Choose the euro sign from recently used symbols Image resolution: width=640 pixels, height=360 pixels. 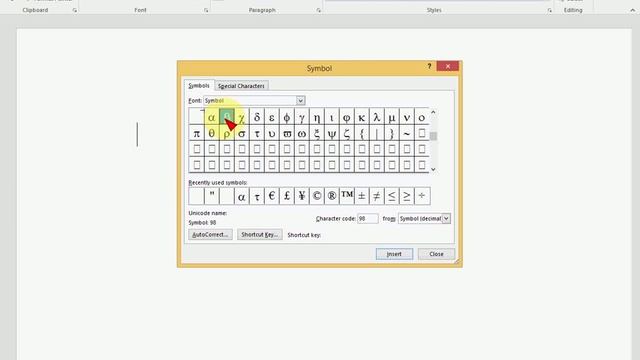tap(272, 196)
